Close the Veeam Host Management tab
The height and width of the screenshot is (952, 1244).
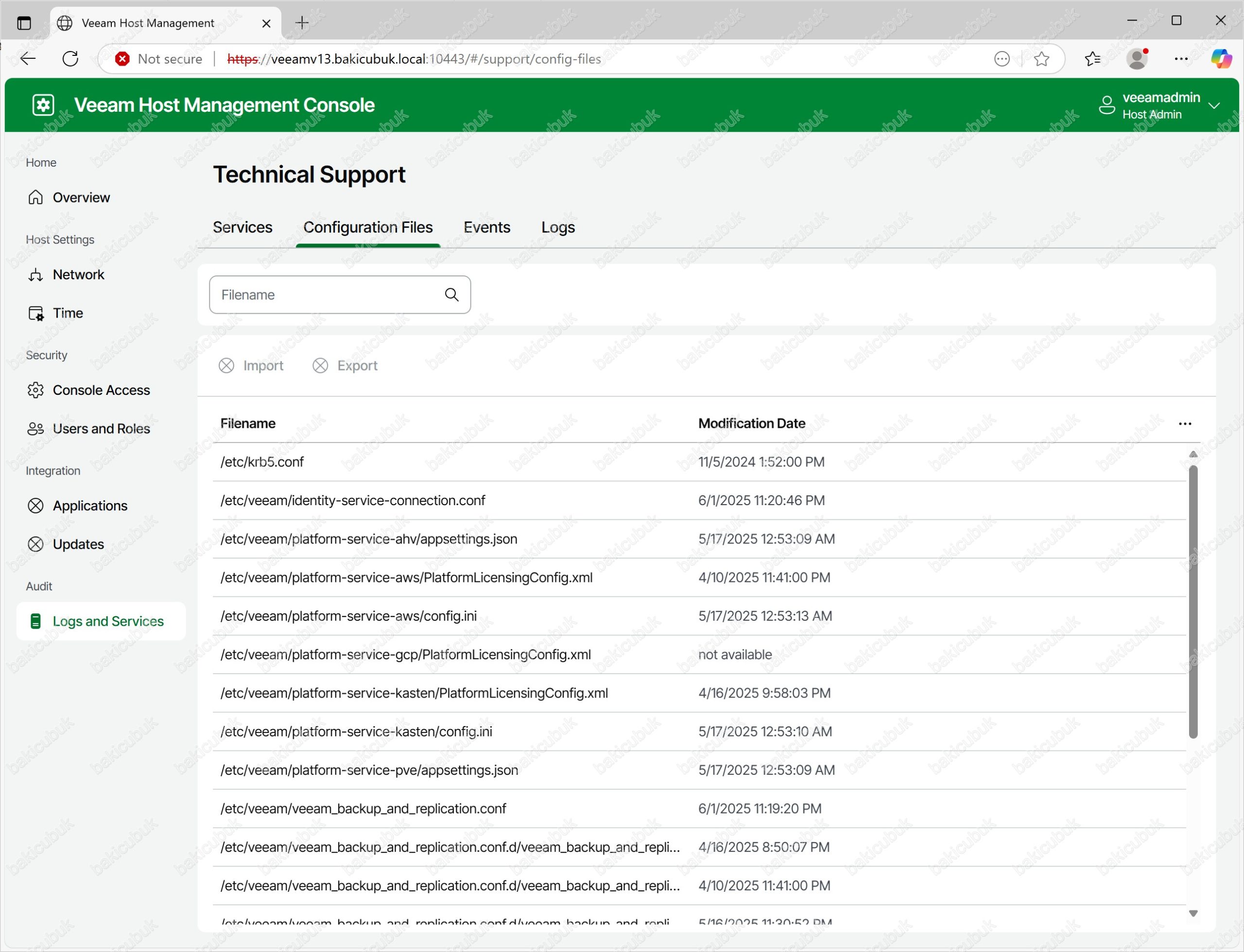(266, 23)
